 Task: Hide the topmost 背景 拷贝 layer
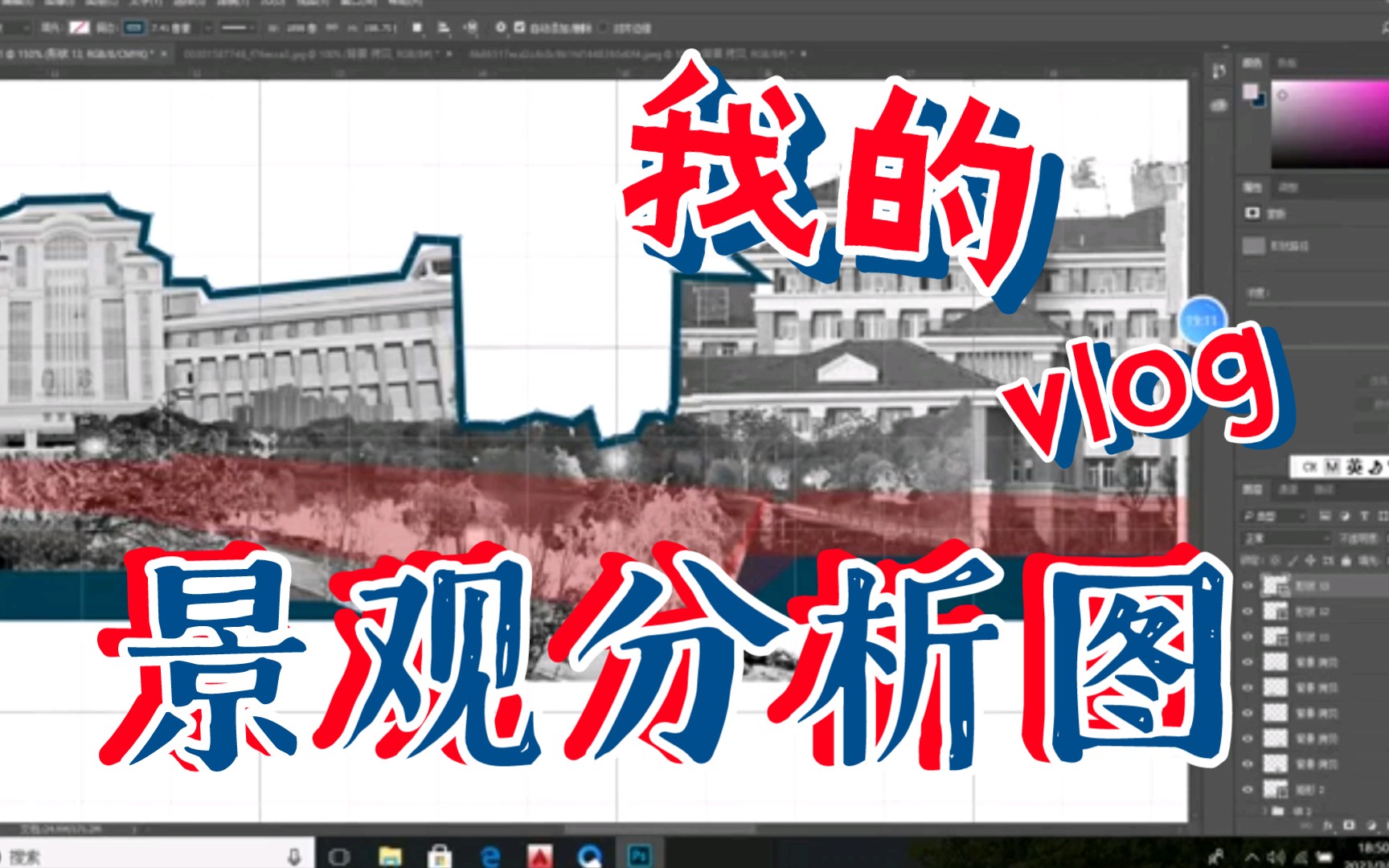click(x=1248, y=662)
